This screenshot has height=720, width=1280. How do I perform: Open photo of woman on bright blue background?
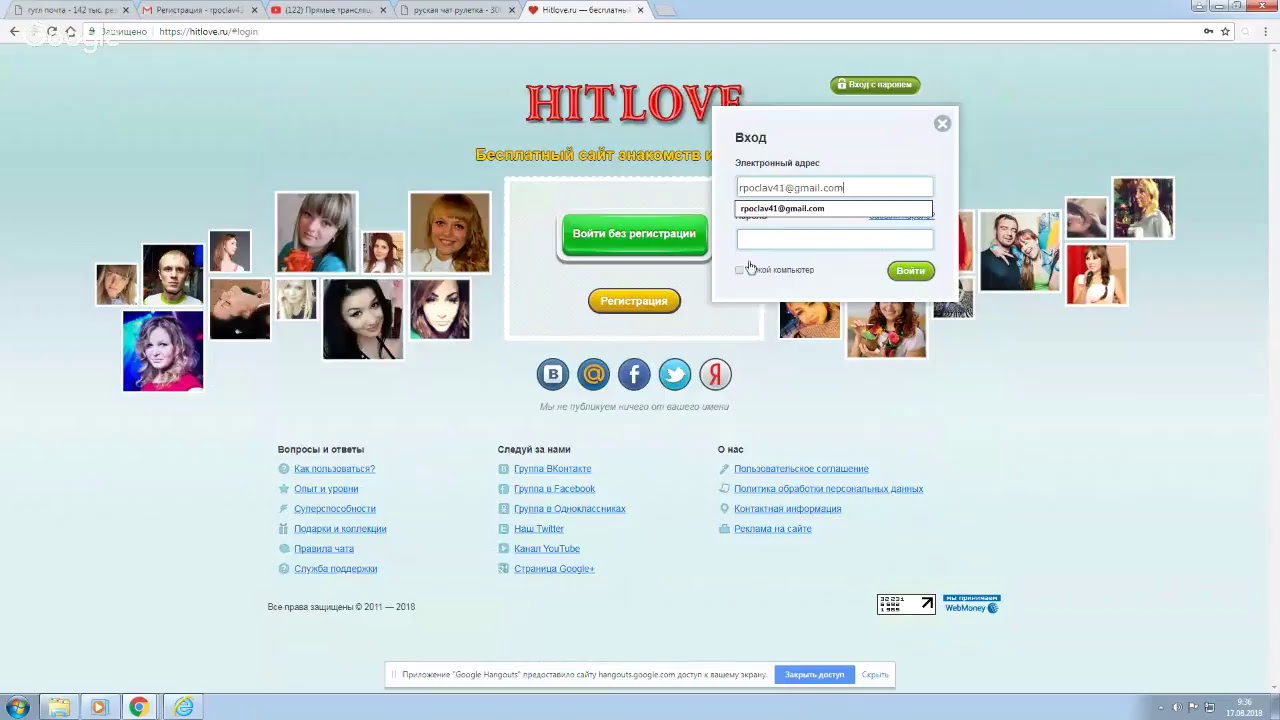[x=163, y=350]
